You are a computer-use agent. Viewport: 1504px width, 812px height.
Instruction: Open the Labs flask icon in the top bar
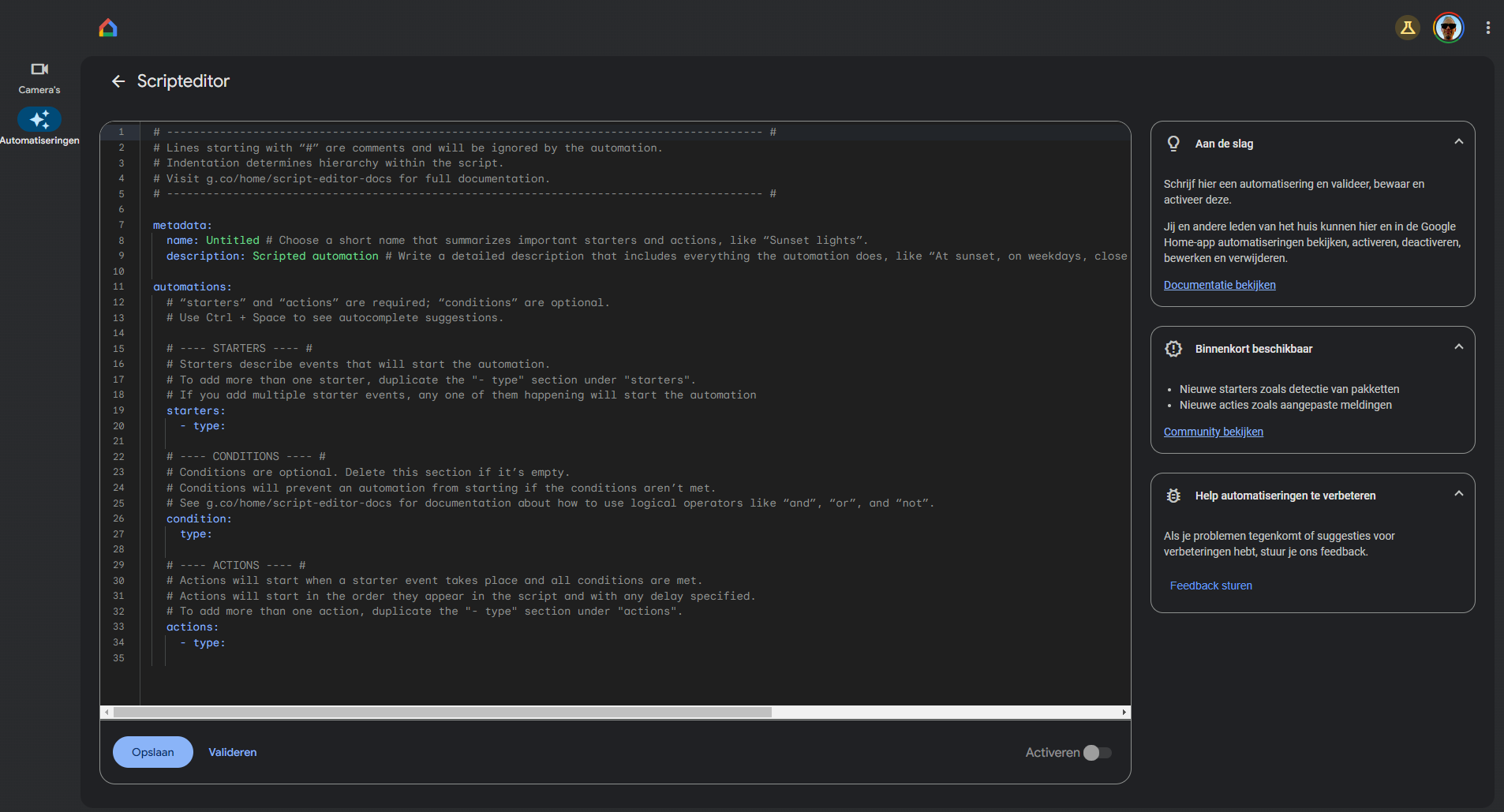tap(1408, 27)
